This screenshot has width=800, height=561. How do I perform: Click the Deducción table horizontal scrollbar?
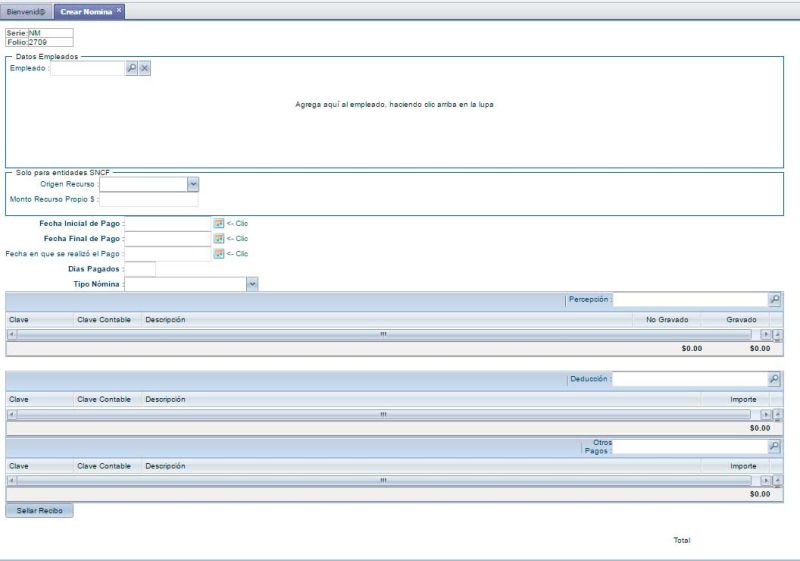pyautogui.click(x=383, y=413)
